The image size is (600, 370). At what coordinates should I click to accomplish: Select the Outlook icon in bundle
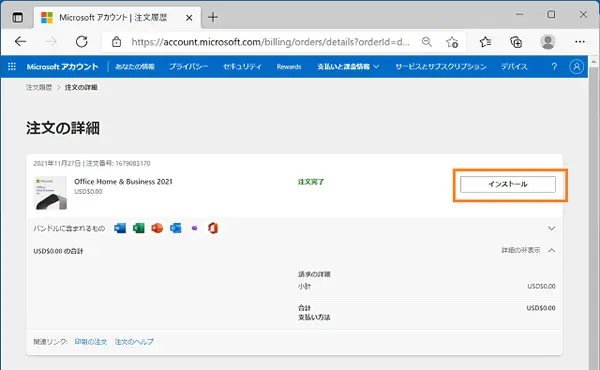point(176,228)
